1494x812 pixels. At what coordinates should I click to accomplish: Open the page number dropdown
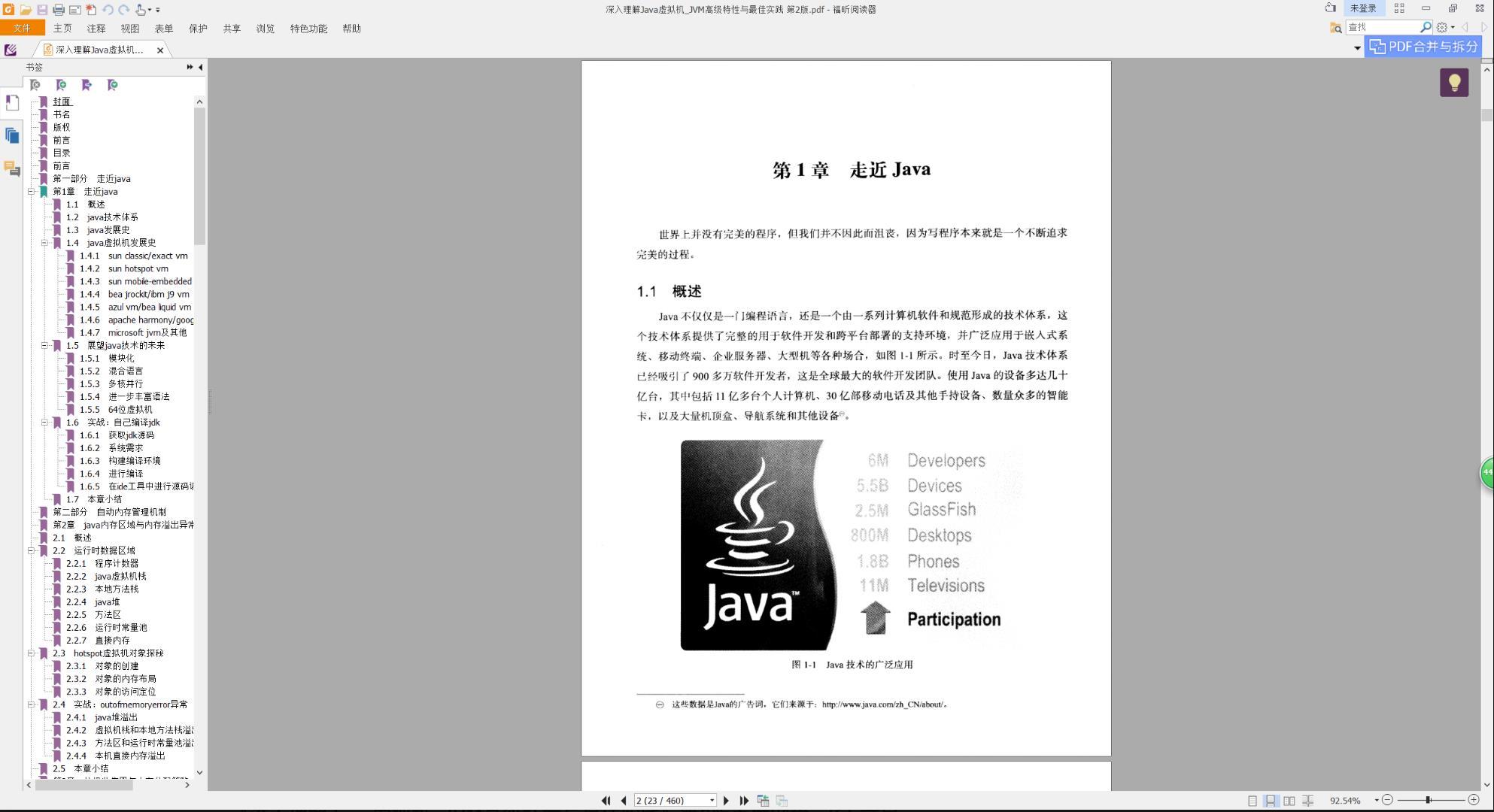[712, 801]
